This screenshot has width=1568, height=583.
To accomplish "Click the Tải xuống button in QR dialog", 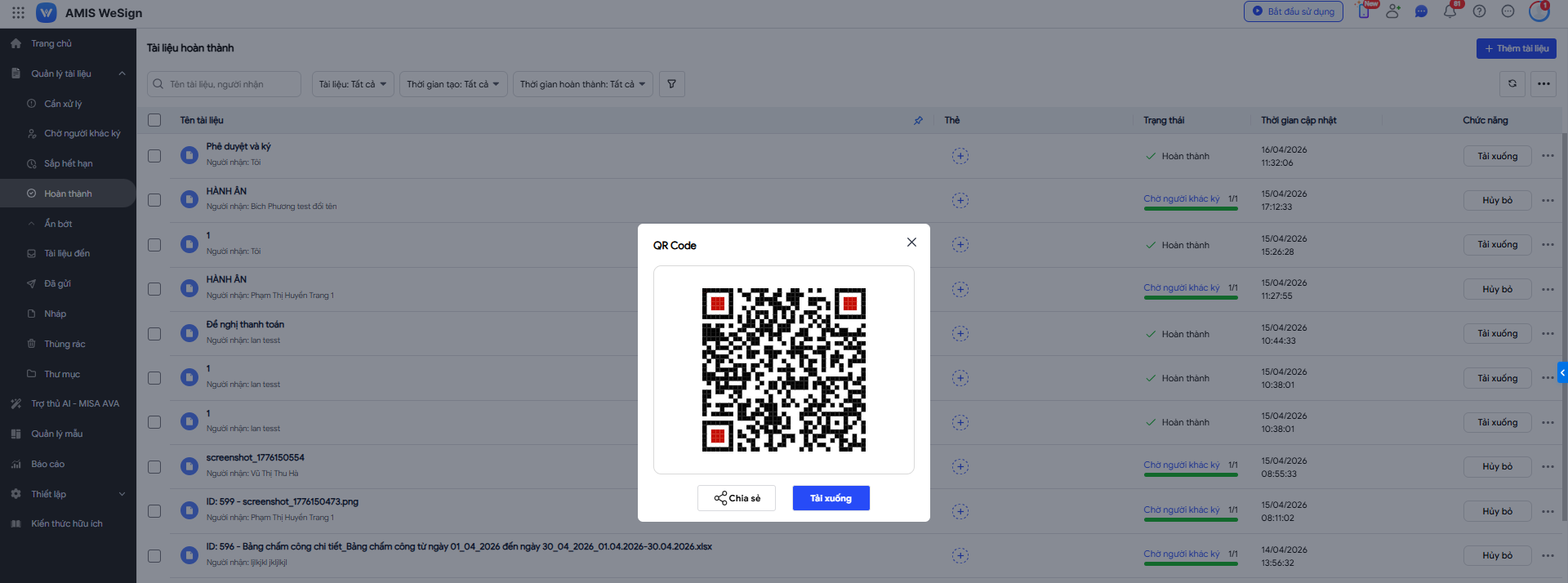I will [x=831, y=498].
